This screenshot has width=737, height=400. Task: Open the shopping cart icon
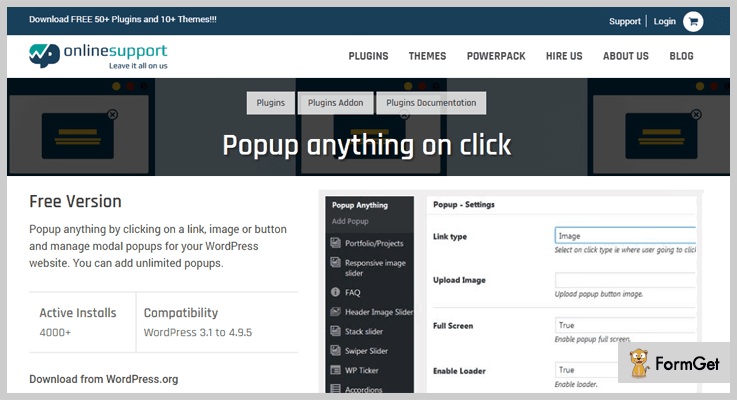[693, 22]
